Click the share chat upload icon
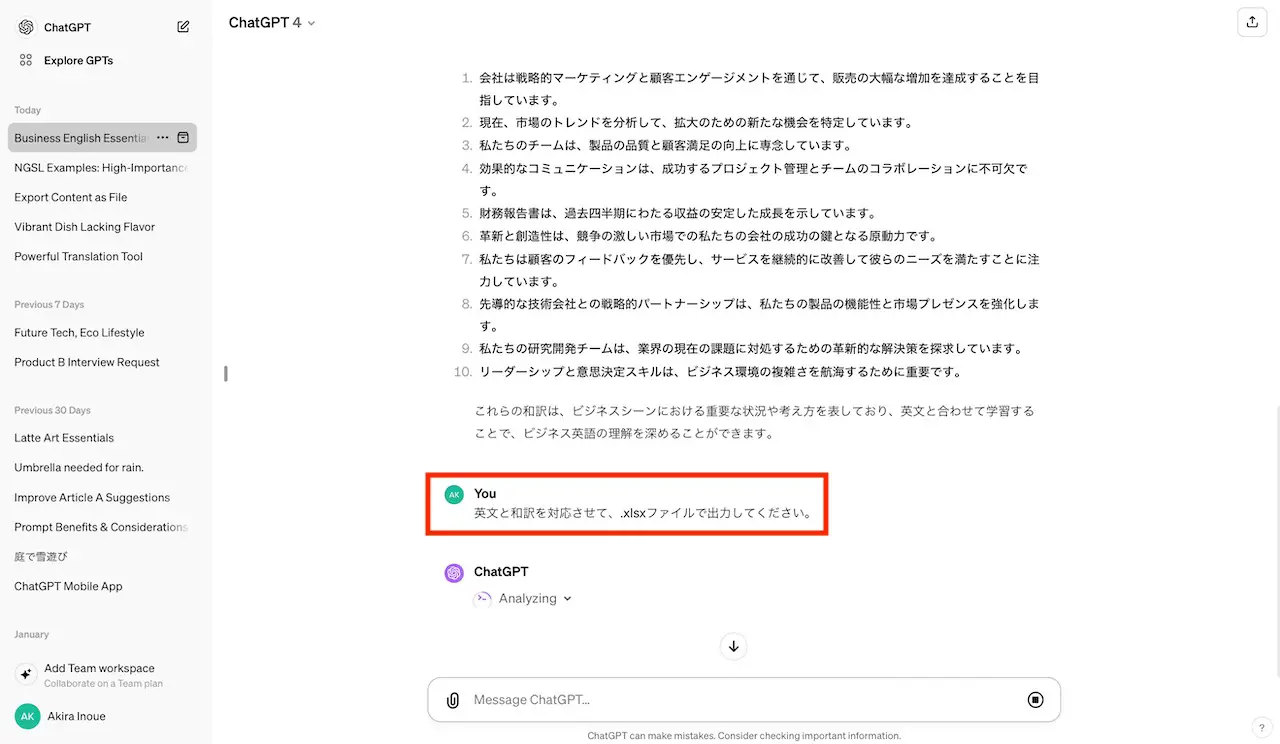Image resolution: width=1280 pixels, height=744 pixels. coord(1252,22)
